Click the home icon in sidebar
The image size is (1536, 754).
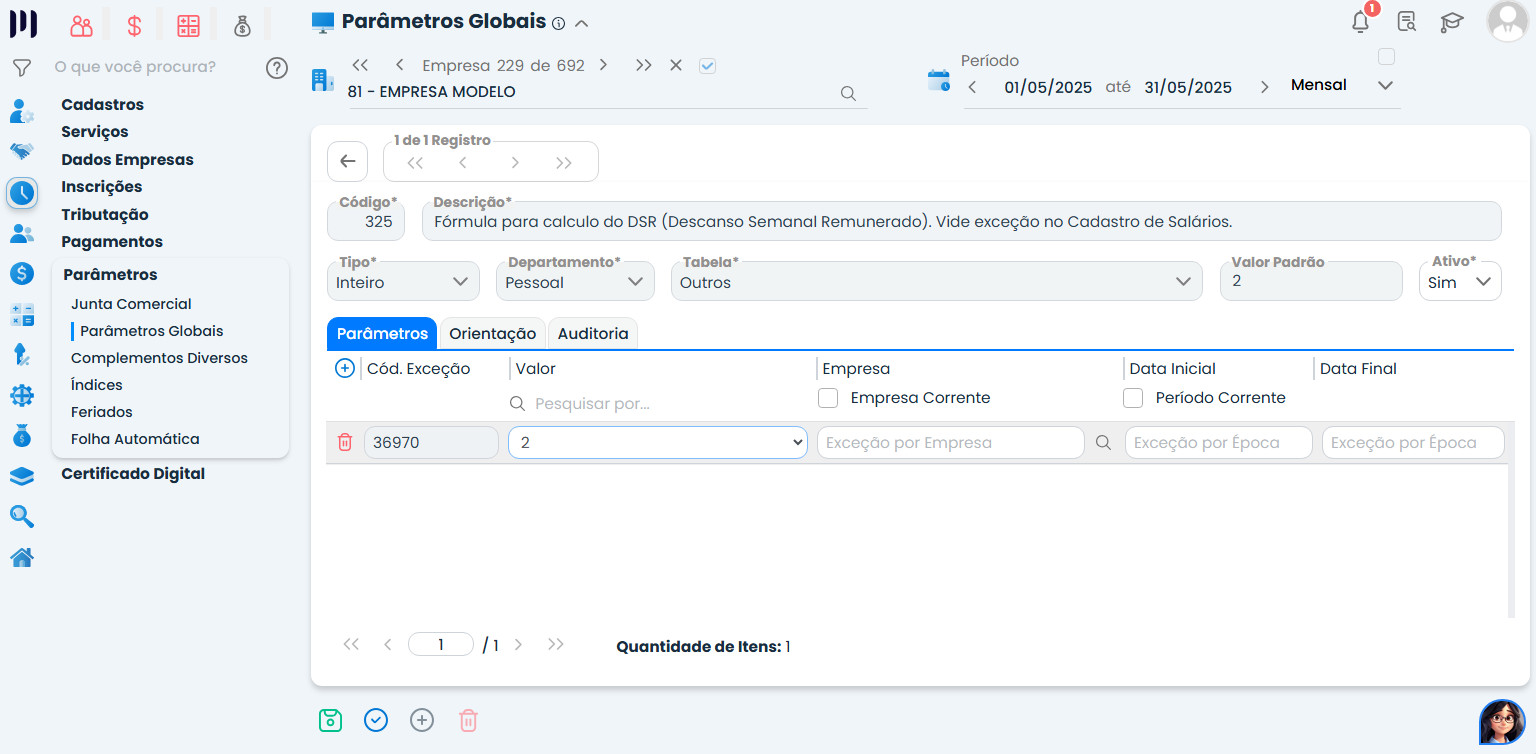[22, 558]
